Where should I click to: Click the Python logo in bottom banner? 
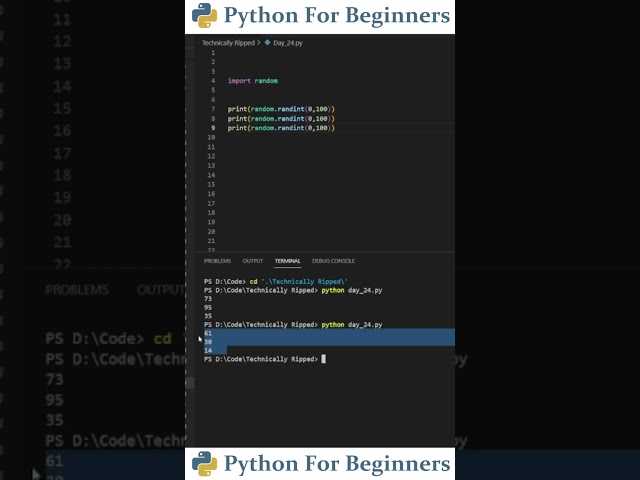click(x=204, y=463)
